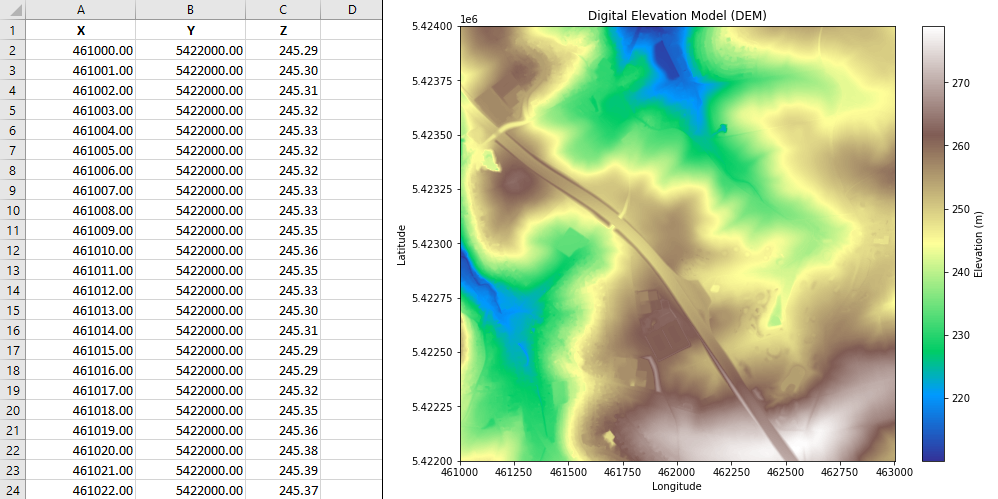This screenshot has height=499, width=998.
Task: Click the Digital Elevation Model (DEM) plot title
Action: pos(677,15)
